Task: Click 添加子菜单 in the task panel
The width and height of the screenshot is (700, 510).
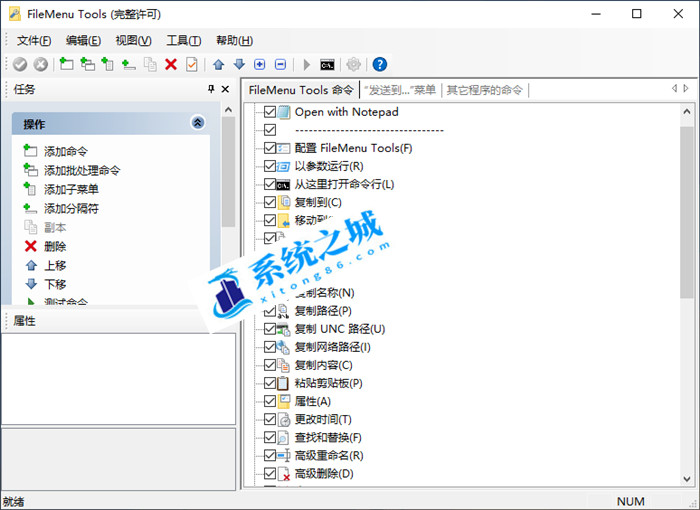Action: click(71, 189)
